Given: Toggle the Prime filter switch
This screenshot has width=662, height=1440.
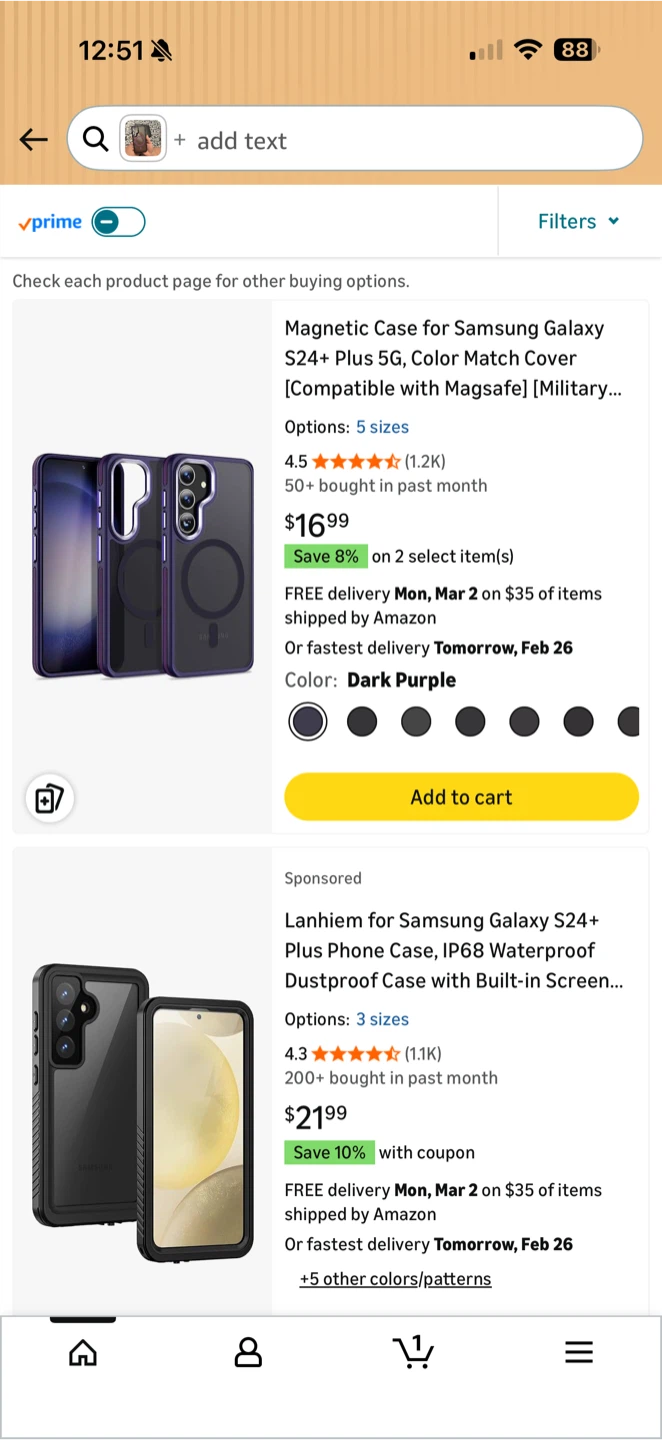Looking at the screenshot, I should click(119, 222).
